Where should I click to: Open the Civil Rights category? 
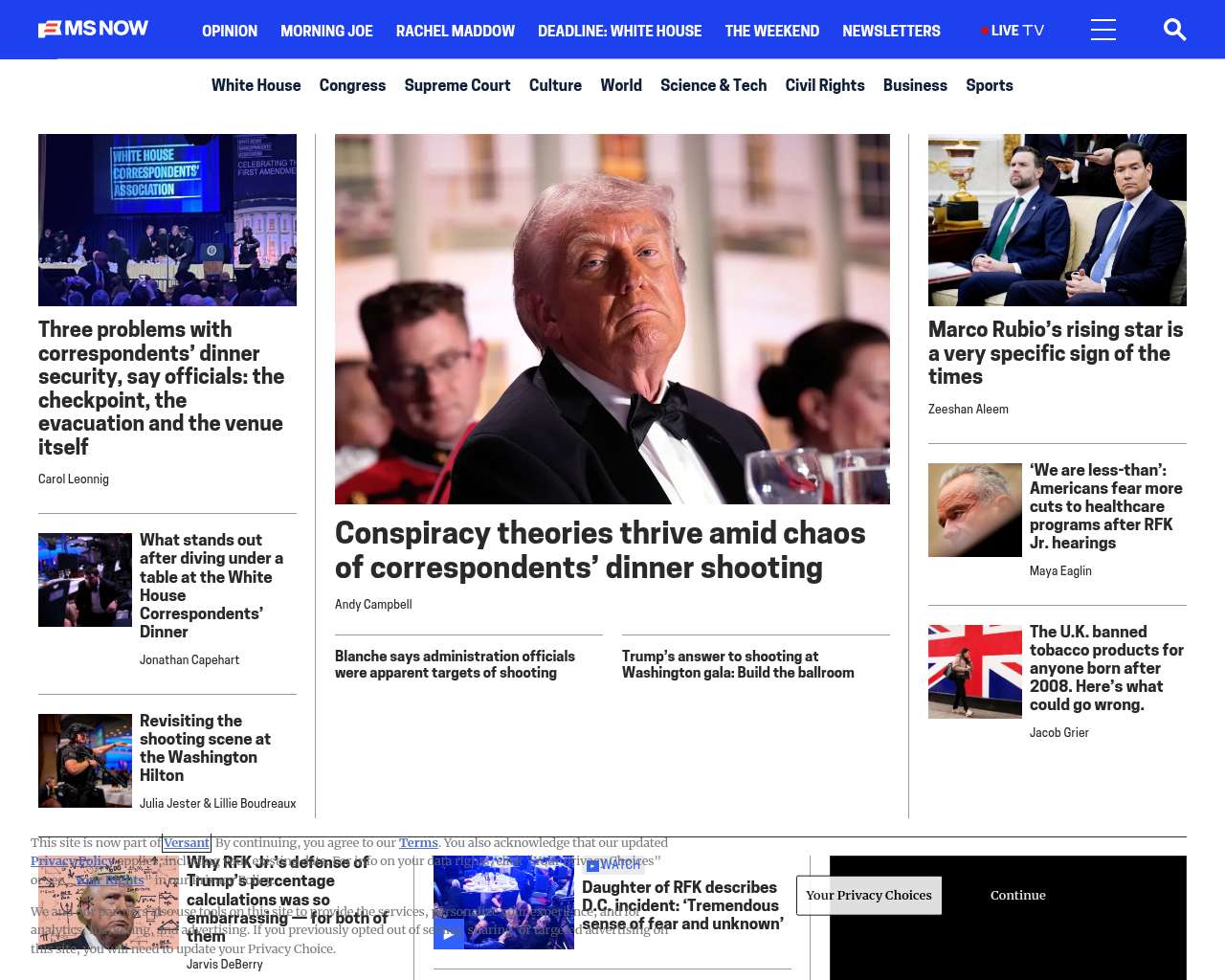(824, 85)
